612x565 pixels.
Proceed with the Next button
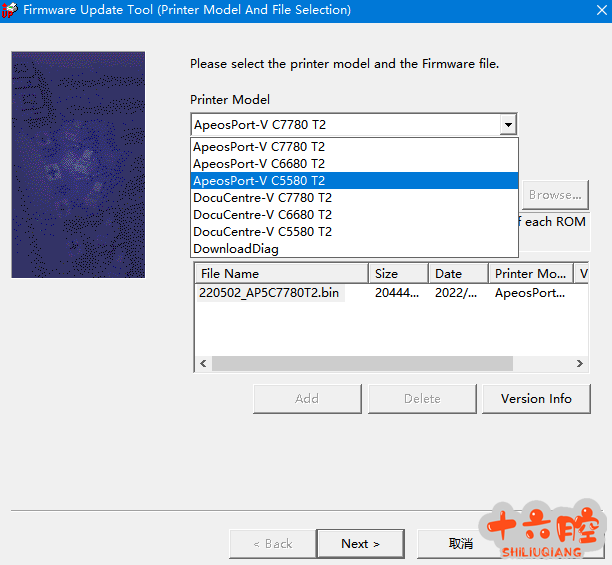point(360,544)
